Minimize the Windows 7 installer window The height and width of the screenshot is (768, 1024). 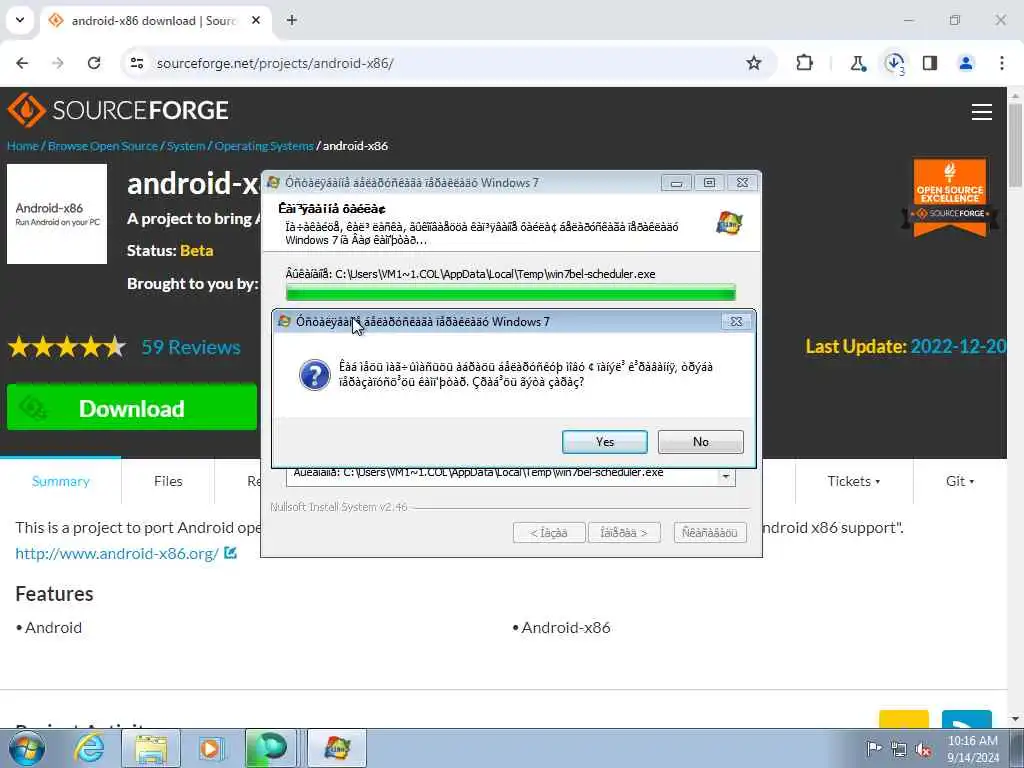(x=676, y=183)
